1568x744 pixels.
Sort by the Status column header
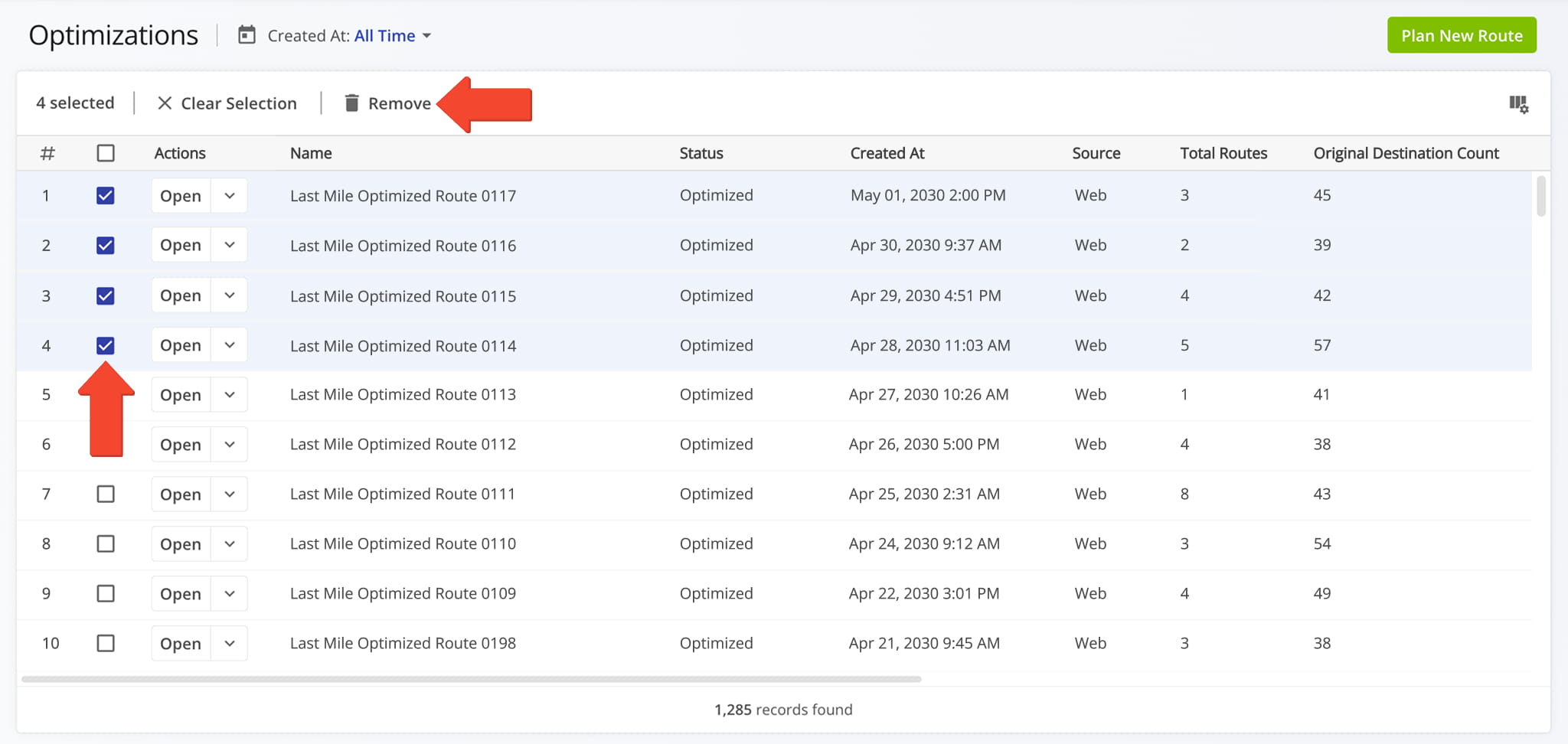point(701,153)
